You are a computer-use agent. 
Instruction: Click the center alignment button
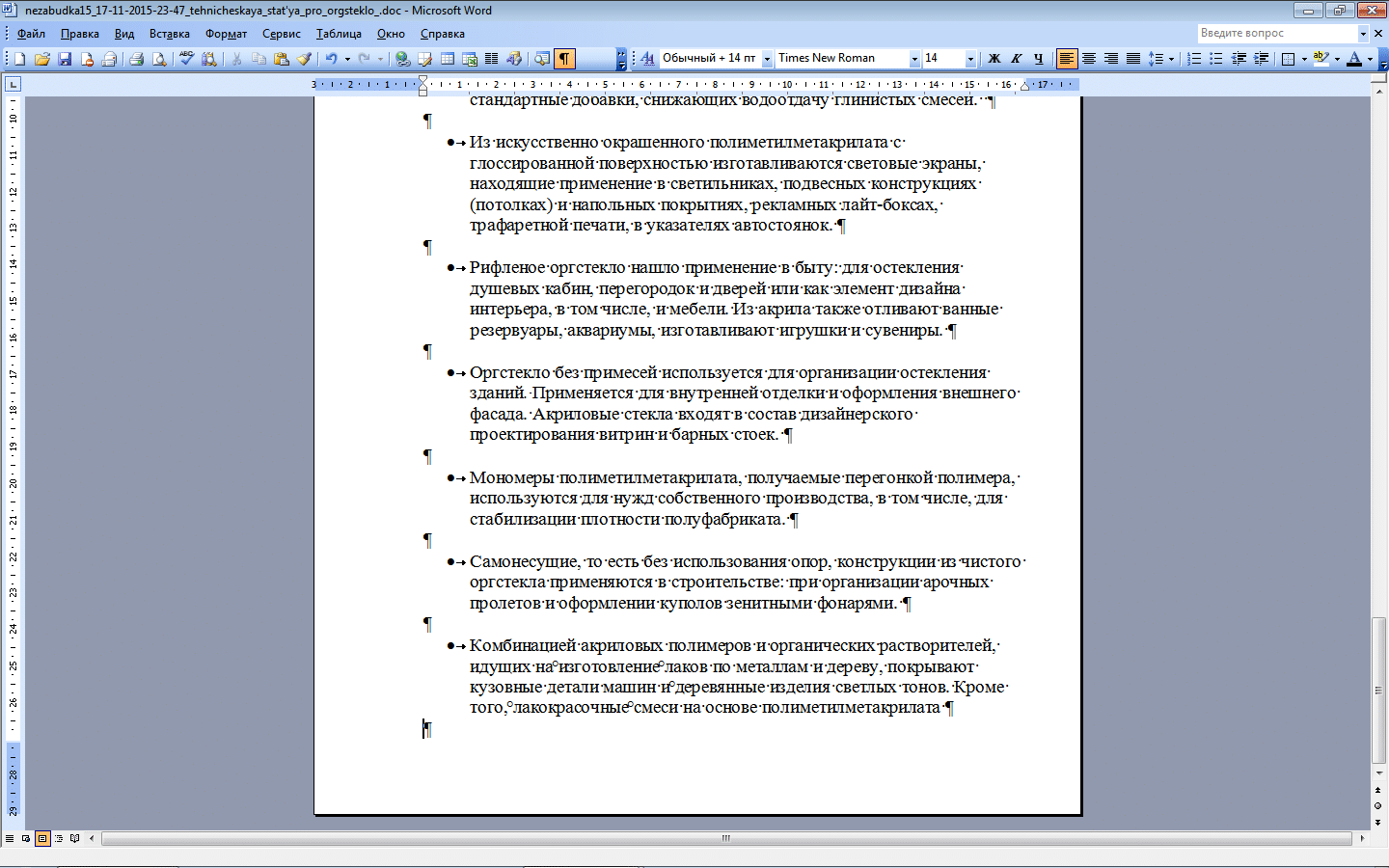pos(1089,59)
